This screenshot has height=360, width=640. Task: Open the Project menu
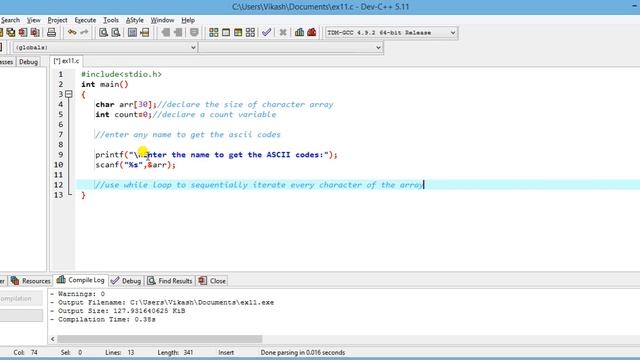coord(57,20)
